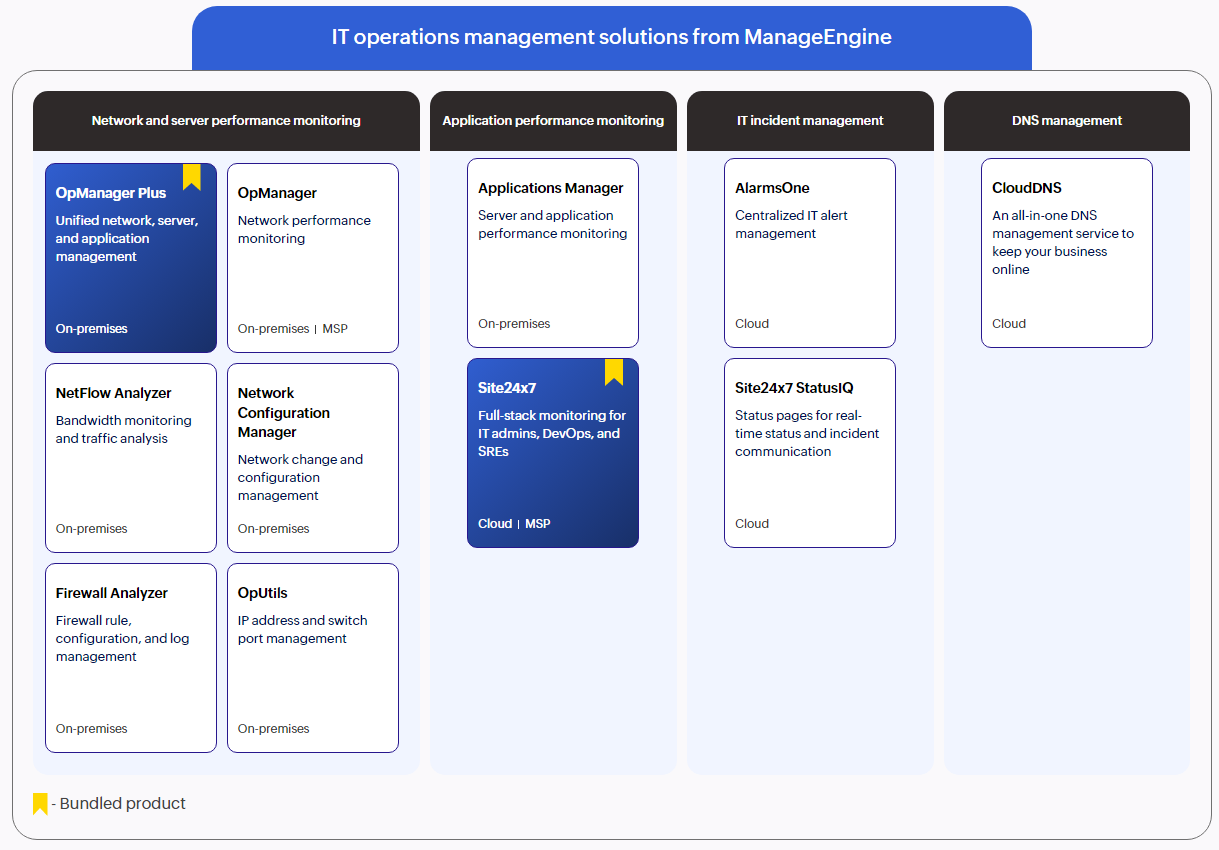
Task: Open the OpUtils product card
Action: 313,658
